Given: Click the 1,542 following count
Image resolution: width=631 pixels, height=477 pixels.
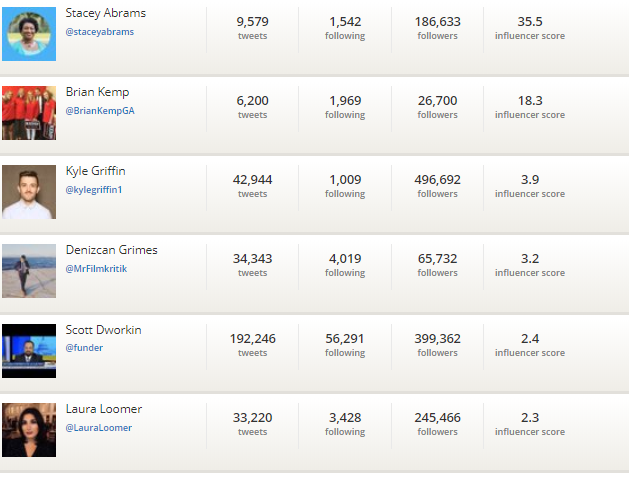Looking at the screenshot, I should pyautogui.click(x=345, y=22).
